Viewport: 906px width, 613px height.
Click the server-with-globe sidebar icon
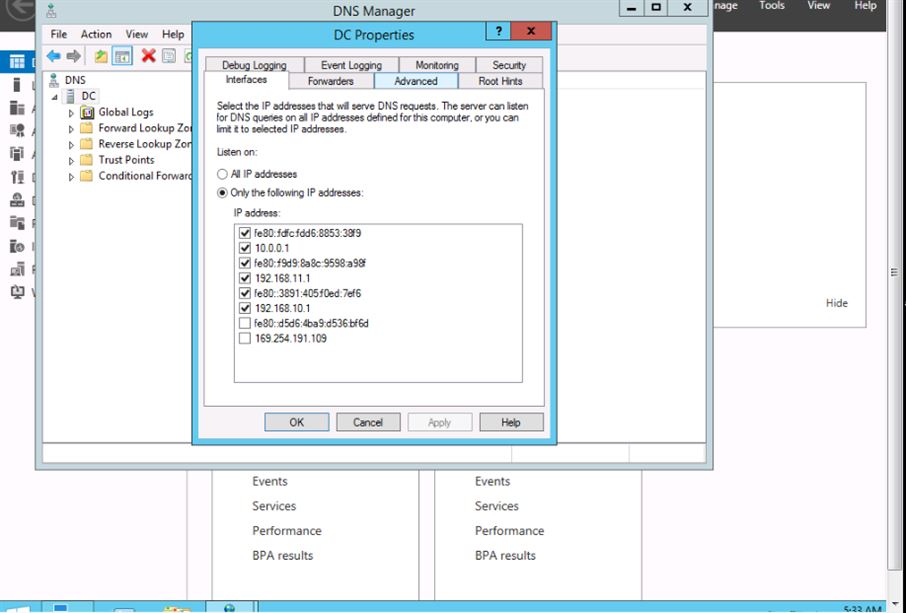(17, 246)
